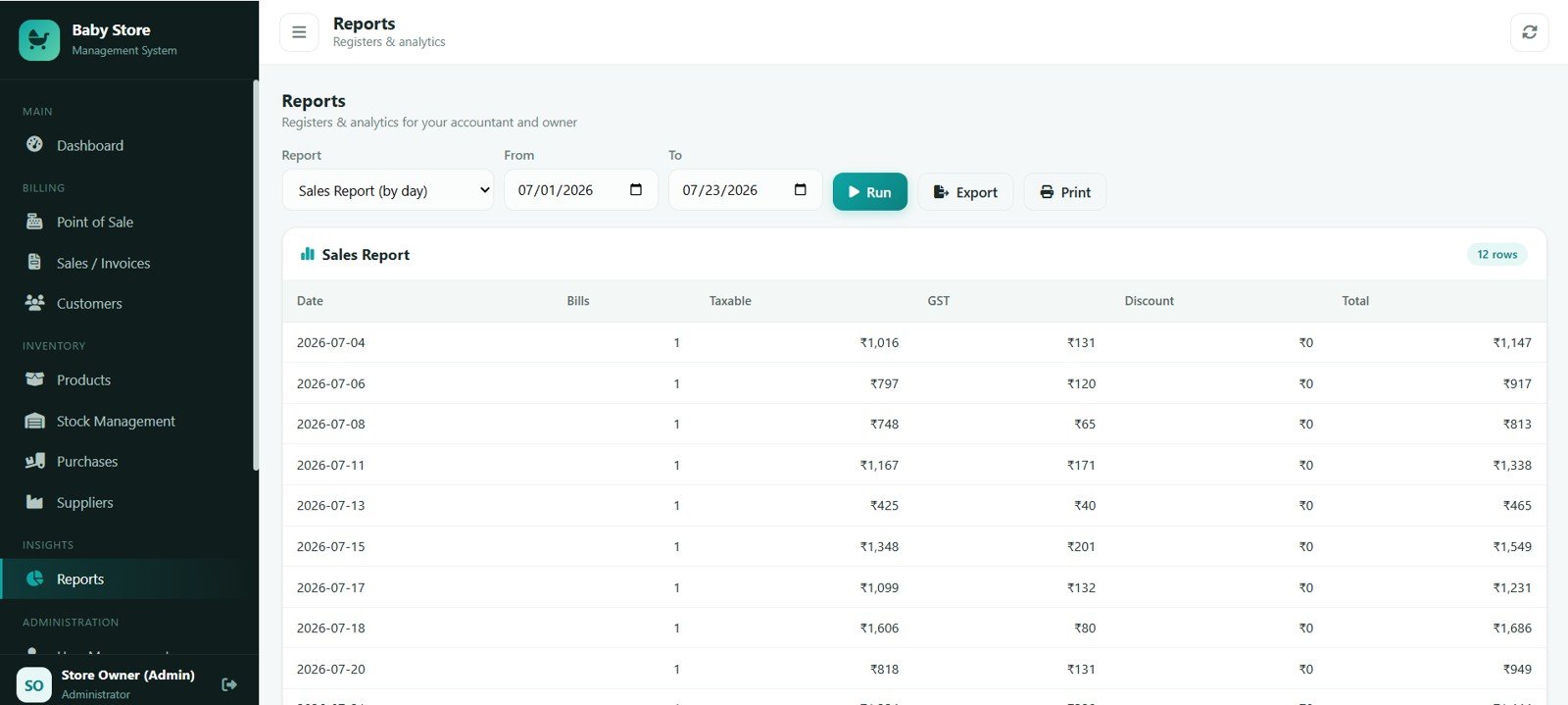This screenshot has height=705, width=1568.
Task: Select date cell 2026-07-17
Action: click(x=331, y=587)
